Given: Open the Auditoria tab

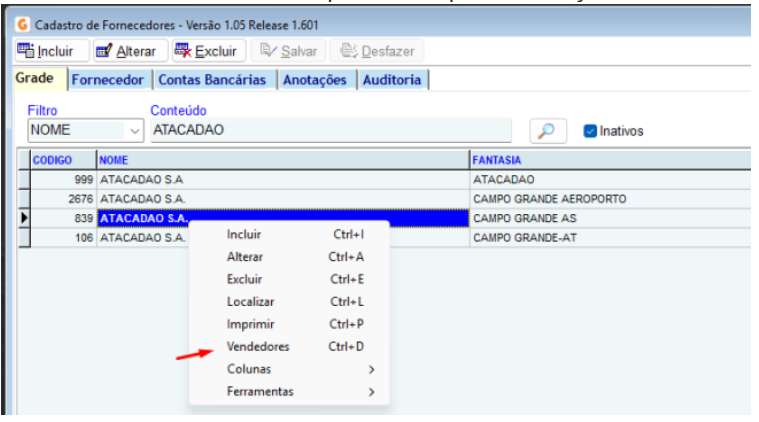Looking at the screenshot, I should [x=392, y=80].
